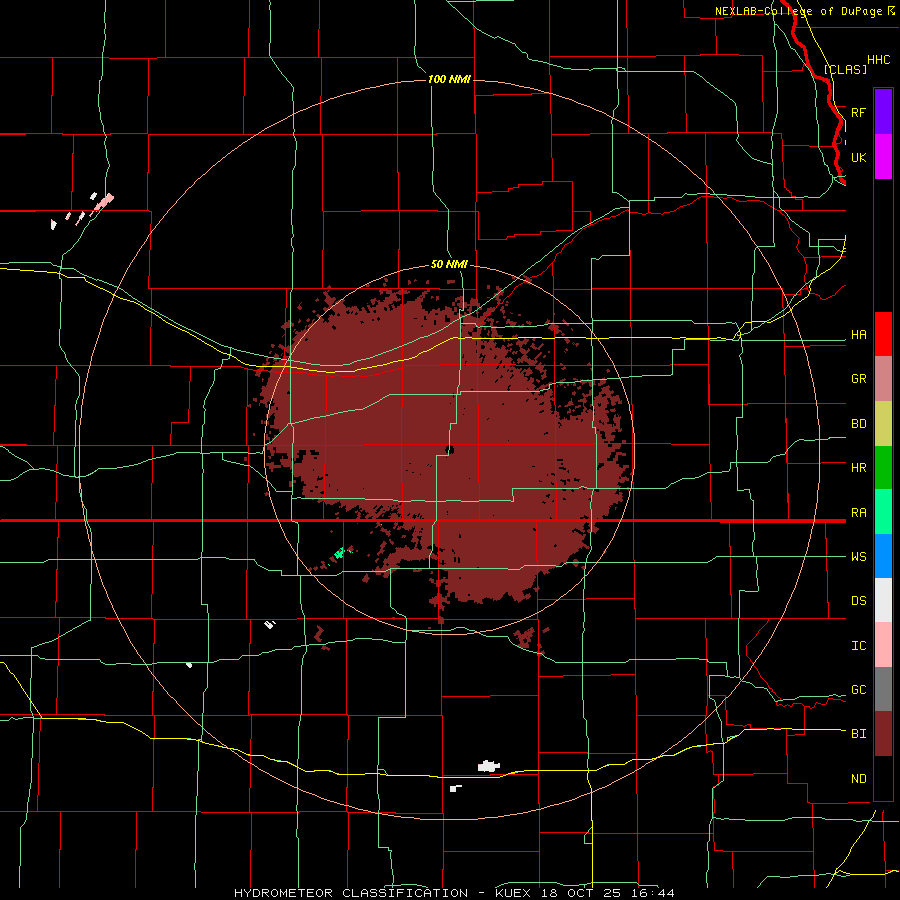
Task: Select the GC gray legend swatch
Action: [x=883, y=689]
